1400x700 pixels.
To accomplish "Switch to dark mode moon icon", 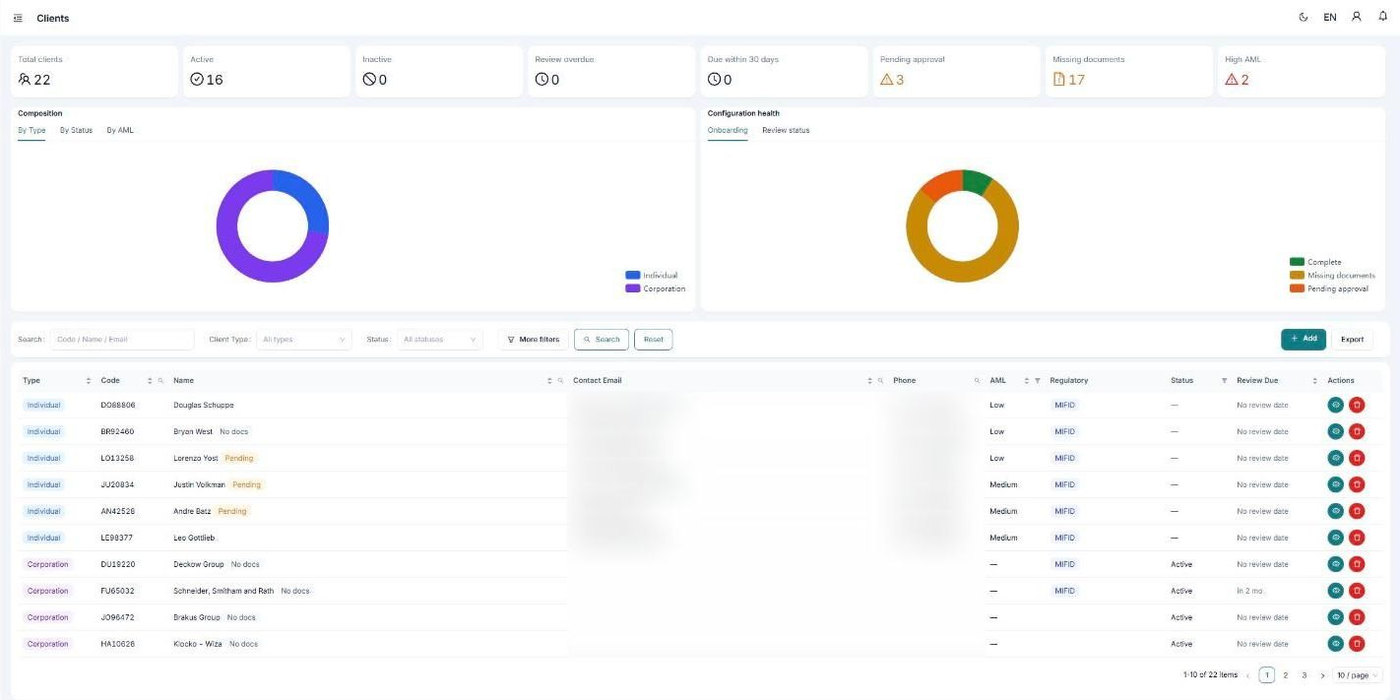I will pyautogui.click(x=1303, y=17).
